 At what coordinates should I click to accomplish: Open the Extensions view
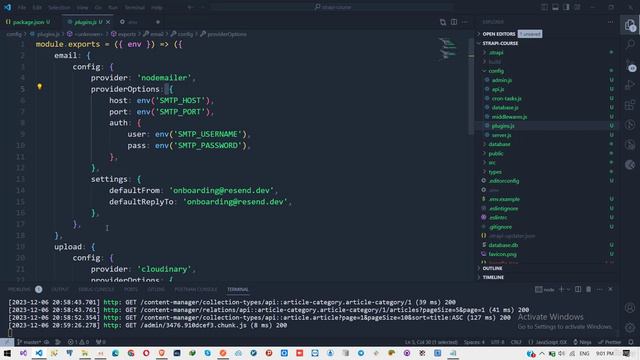(630, 105)
